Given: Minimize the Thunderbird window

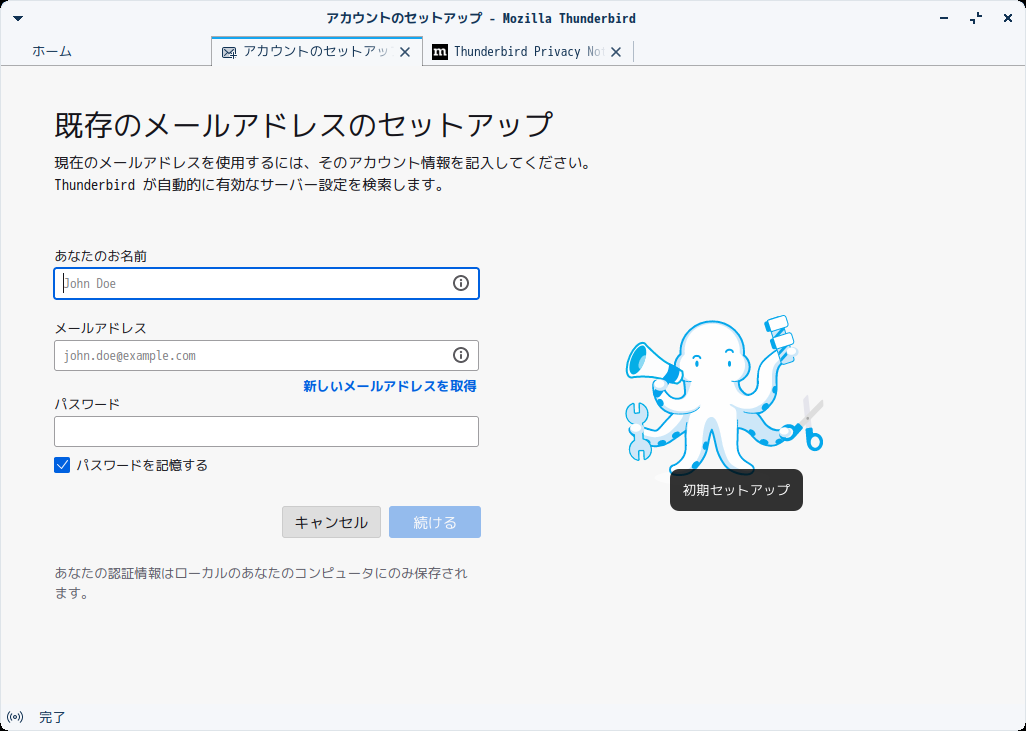Looking at the screenshot, I should 944,18.
